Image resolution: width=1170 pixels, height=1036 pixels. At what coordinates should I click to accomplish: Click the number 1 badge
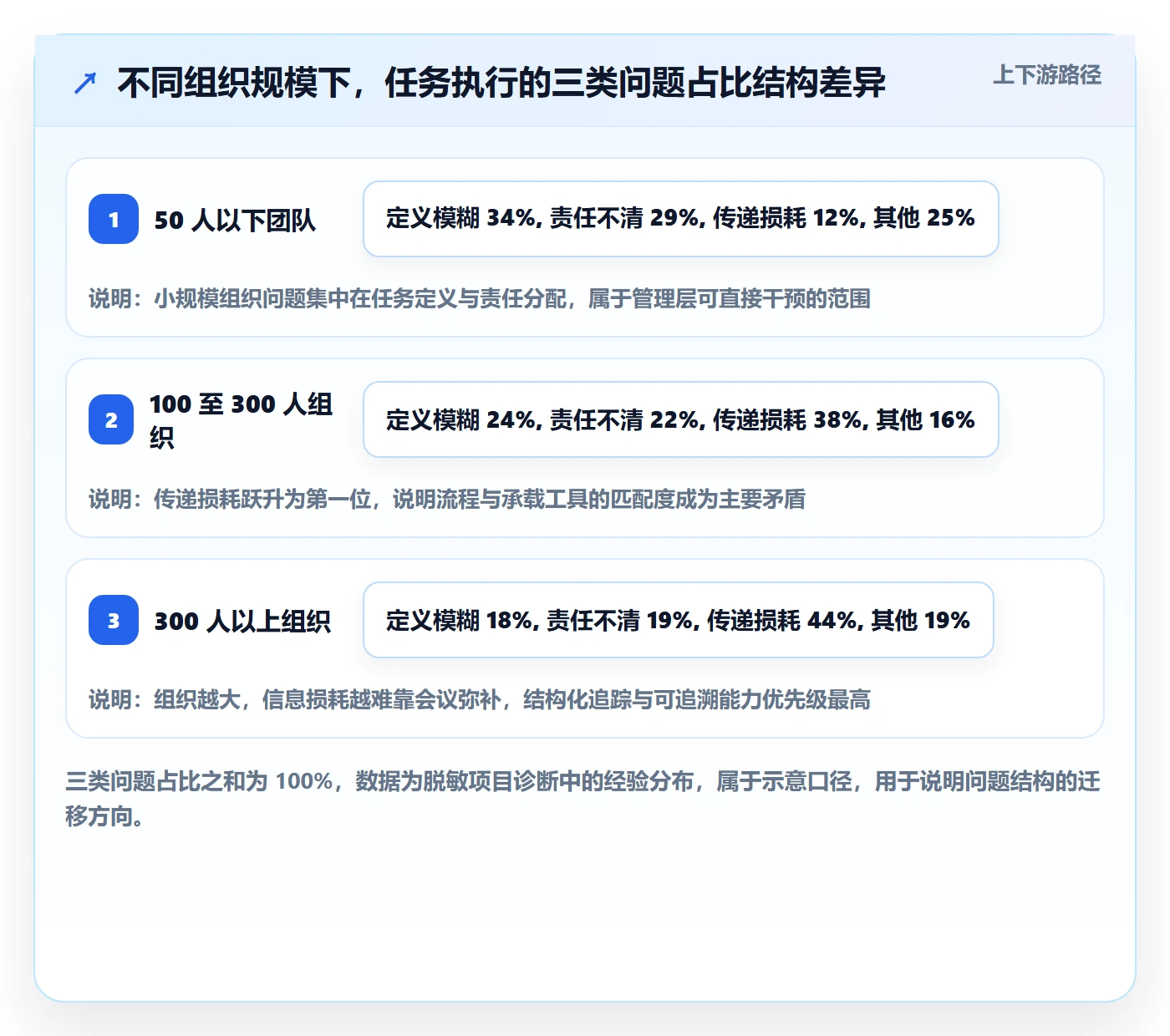[x=114, y=219]
